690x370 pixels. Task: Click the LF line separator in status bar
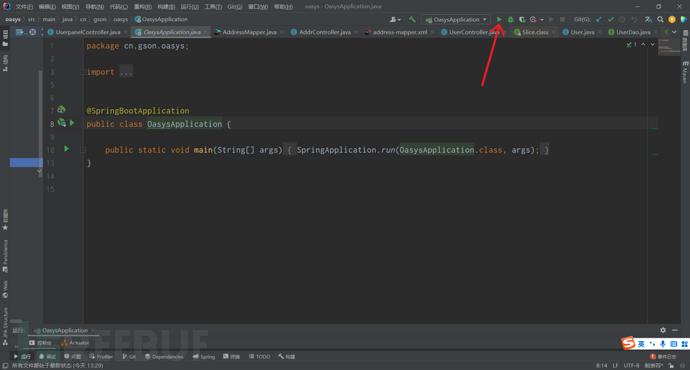coord(615,366)
